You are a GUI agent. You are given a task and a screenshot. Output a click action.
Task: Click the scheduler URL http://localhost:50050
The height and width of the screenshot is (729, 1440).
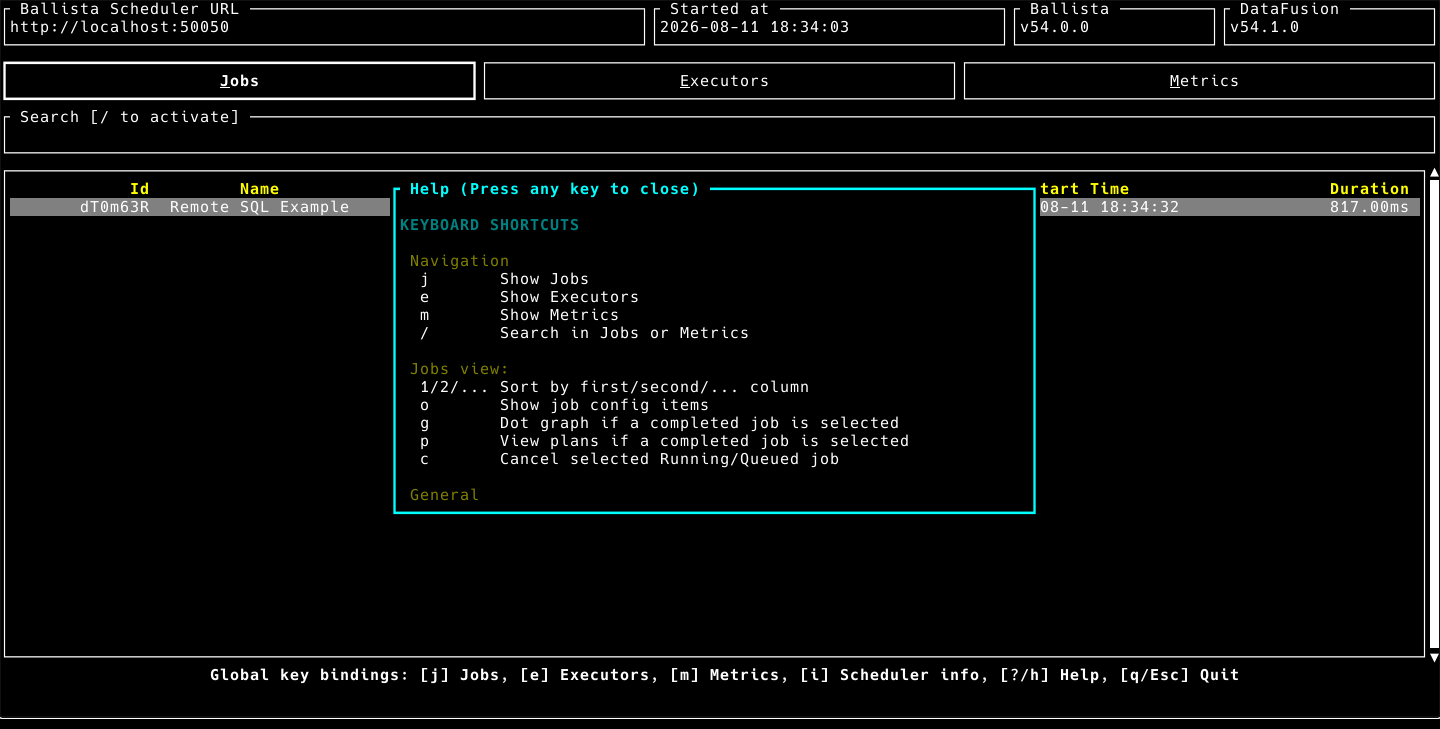coord(120,27)
